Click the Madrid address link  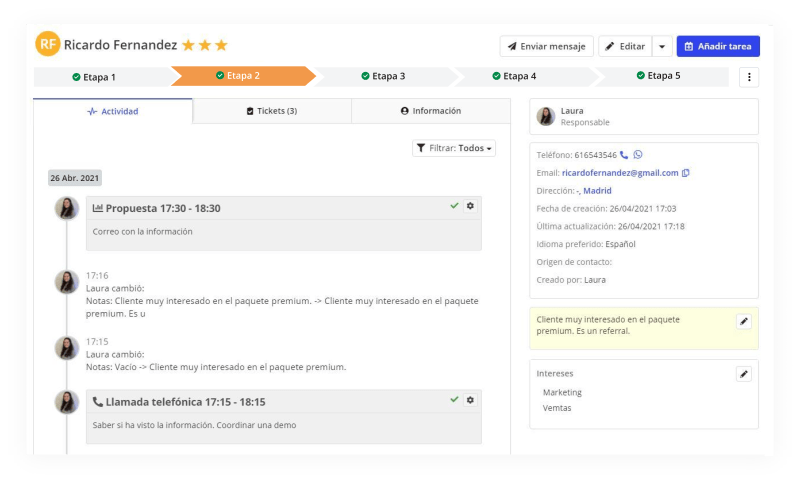tap(597, 191)
